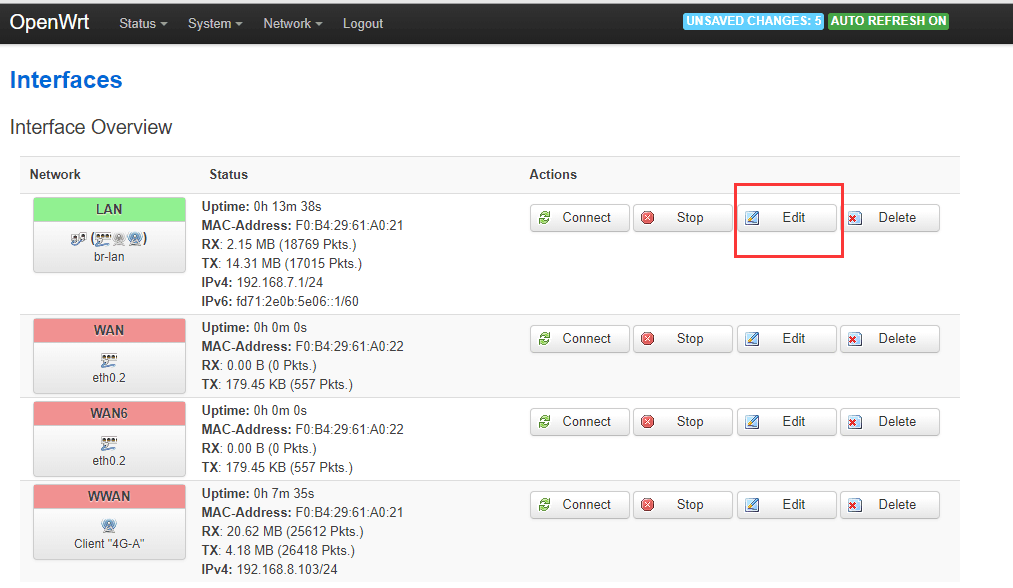Click the eth0.2 port icon under WAN
The height and width of the screenshot is (588, 1013).
tap(109, 360)
